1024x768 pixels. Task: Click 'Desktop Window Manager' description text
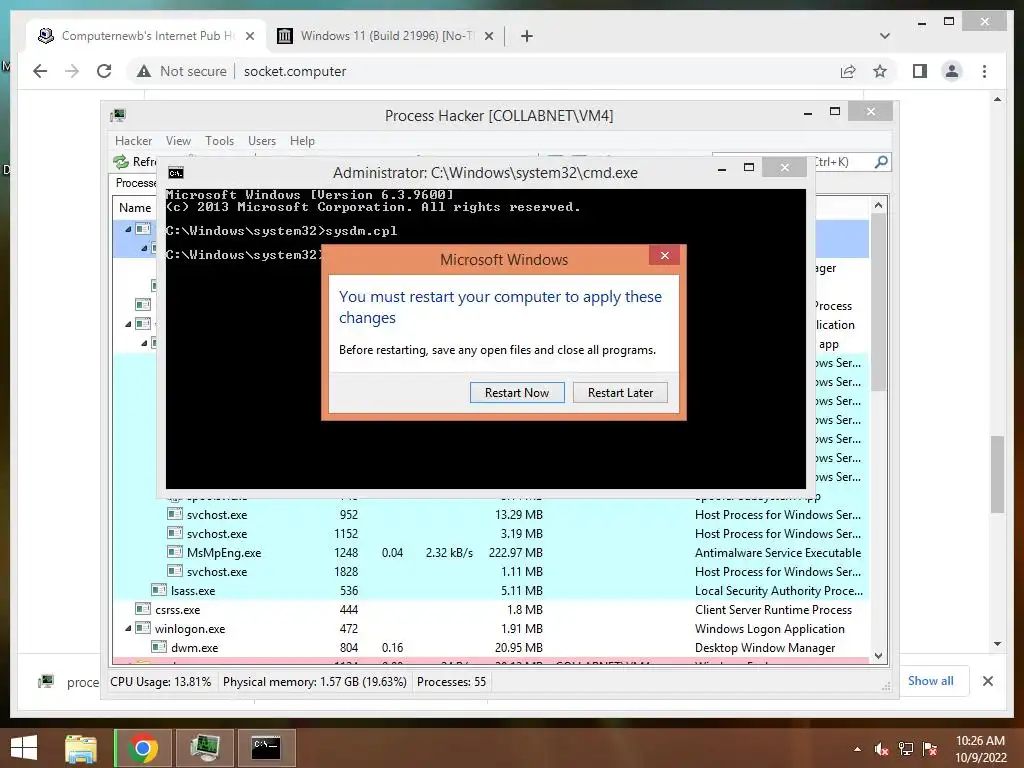765,648
